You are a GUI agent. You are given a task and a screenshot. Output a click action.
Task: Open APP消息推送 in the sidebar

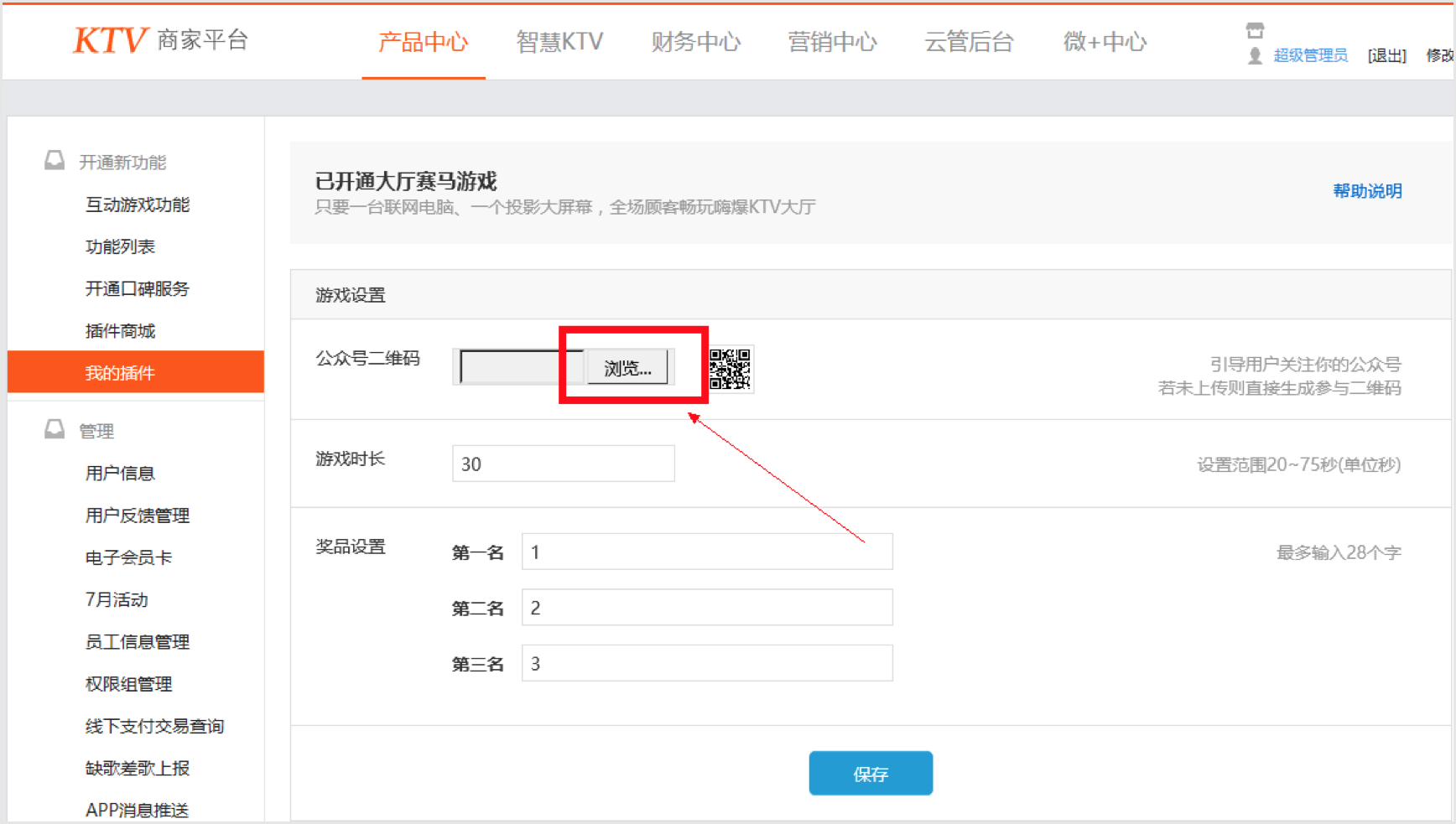point(137,810)
